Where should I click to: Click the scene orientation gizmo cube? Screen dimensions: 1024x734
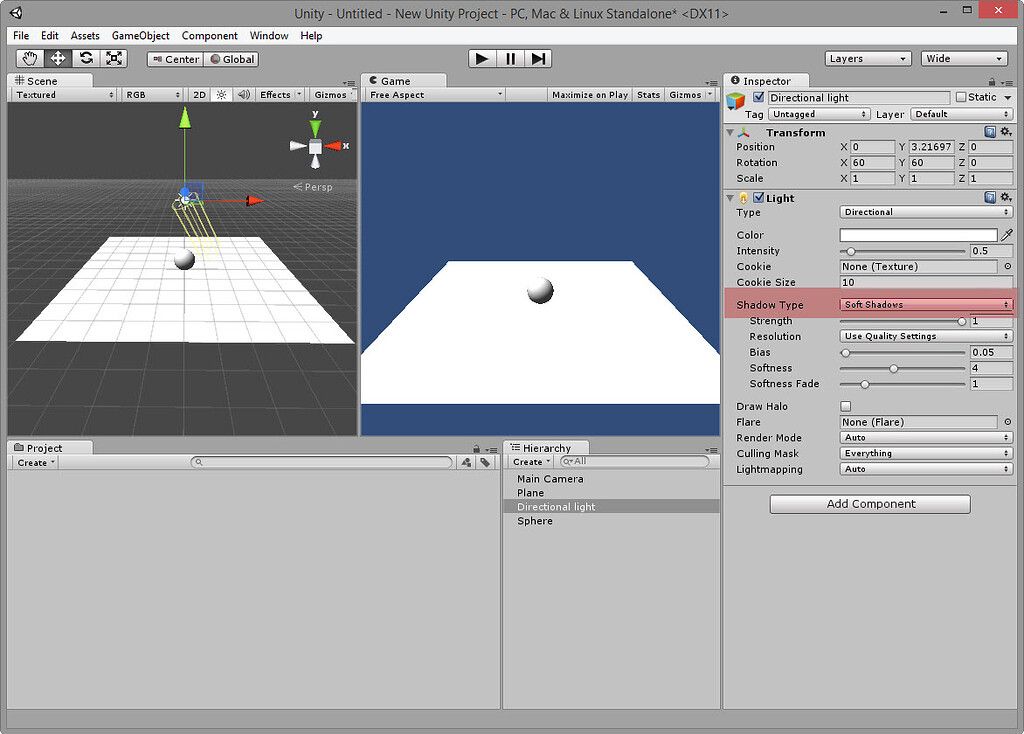coord(315,146)
